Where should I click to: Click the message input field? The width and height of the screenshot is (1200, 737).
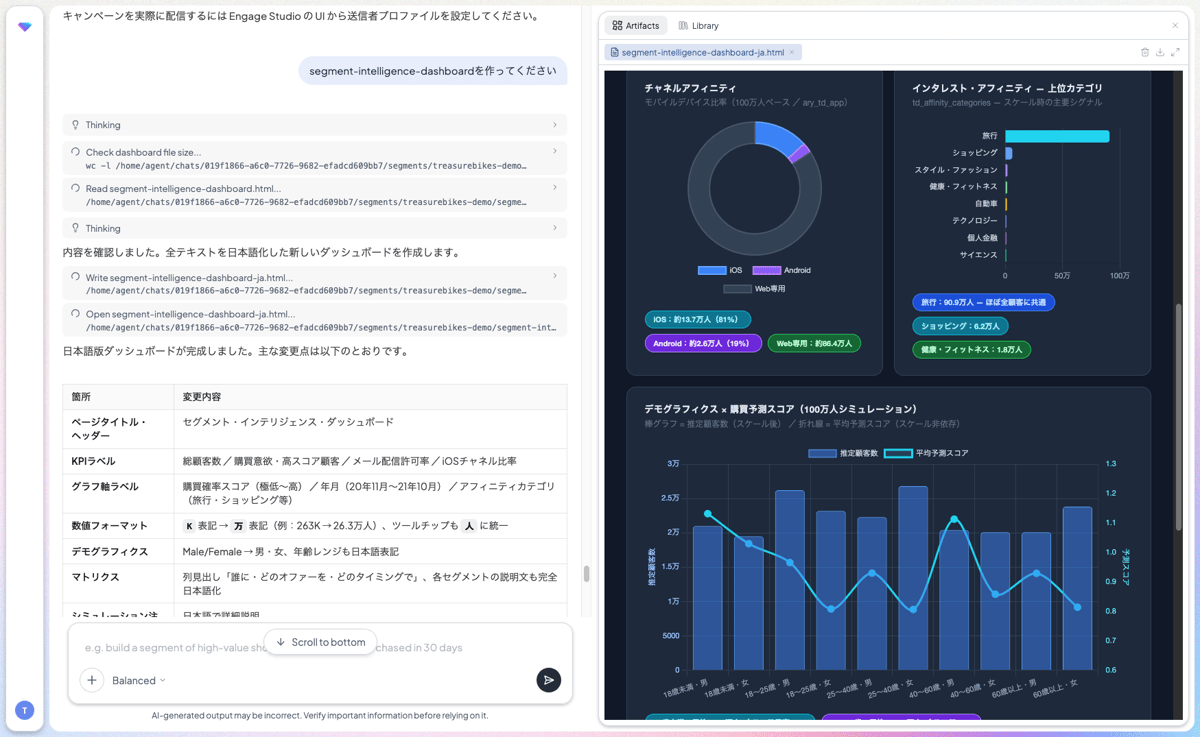coord(320,648)
